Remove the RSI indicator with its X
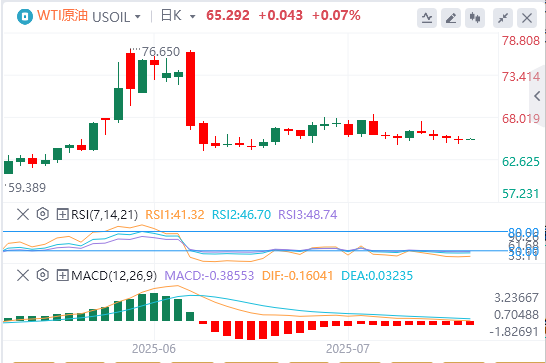Image resolution: width=546 pixels, height=363 pixels. 23,214
